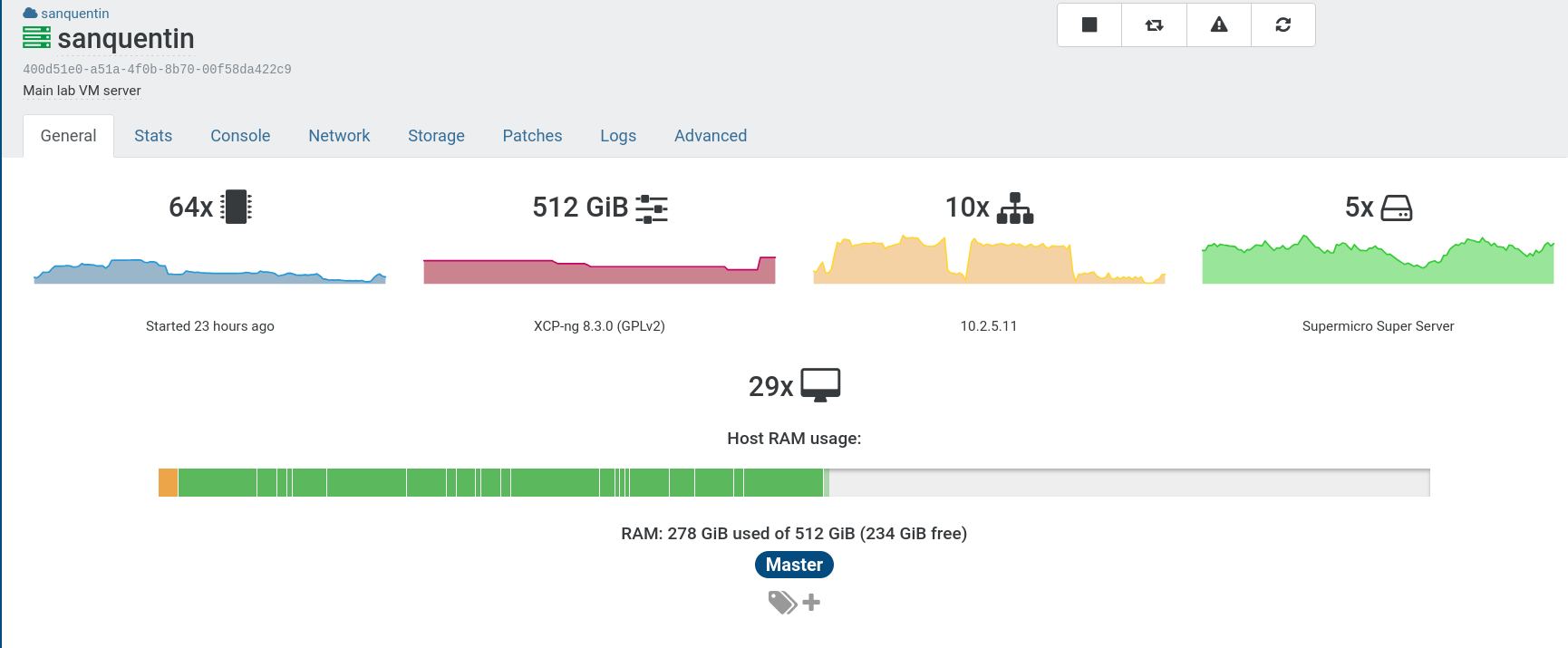The image size is (1568, 648).
Task: Click the network topology icon beside 10x
Action: pos(1014,208)
